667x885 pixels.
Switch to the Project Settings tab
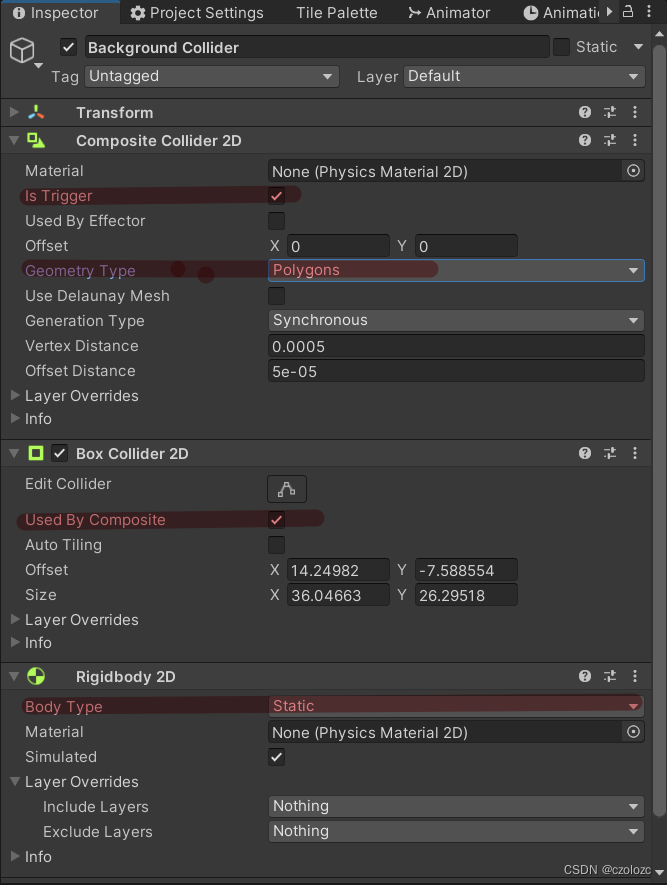[x=197, y=12]
